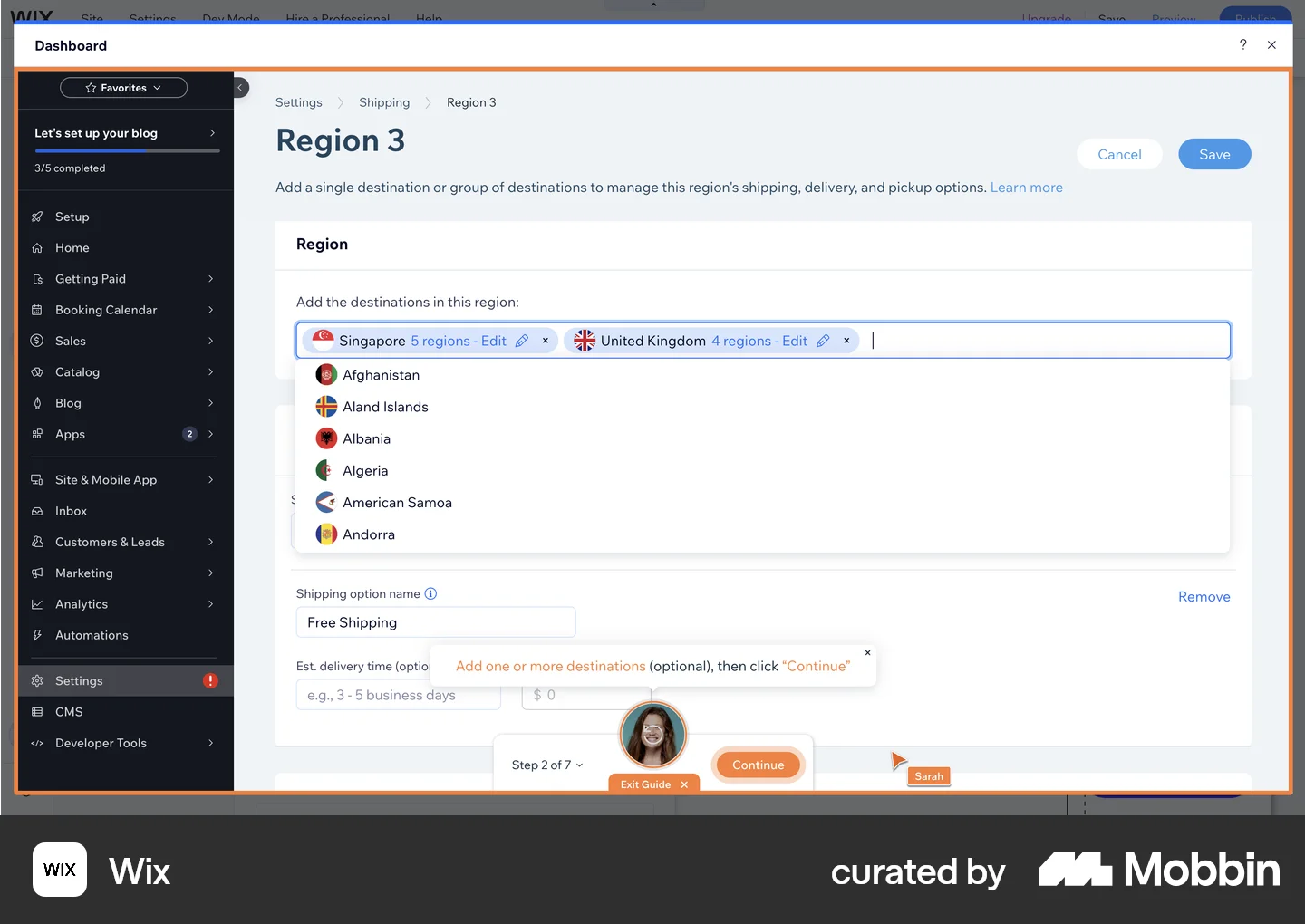
Task: Click the blog setup progress bar
Action: click(x=127, y=150)
